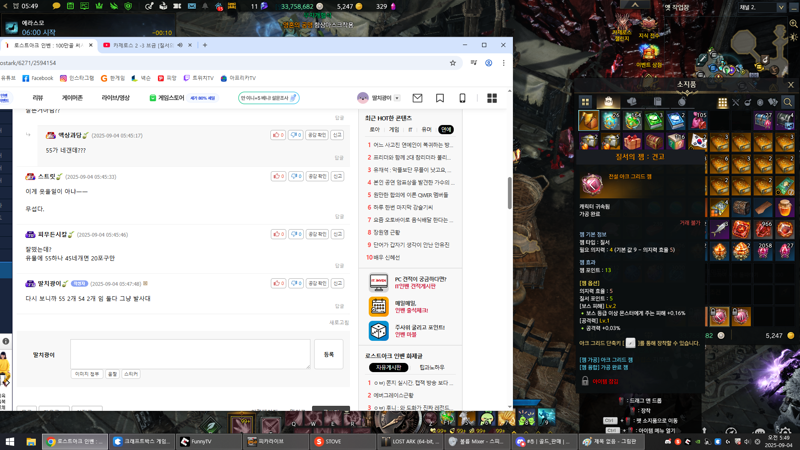Select the red gift box item
Image resolution: width=800 pixels, height=450 pixels.
(x=632, y=141)
